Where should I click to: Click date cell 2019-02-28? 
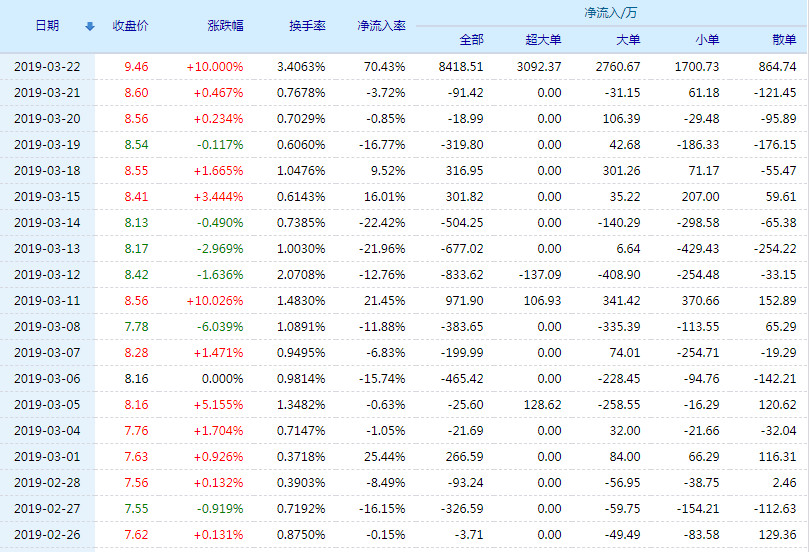point(47,483)
